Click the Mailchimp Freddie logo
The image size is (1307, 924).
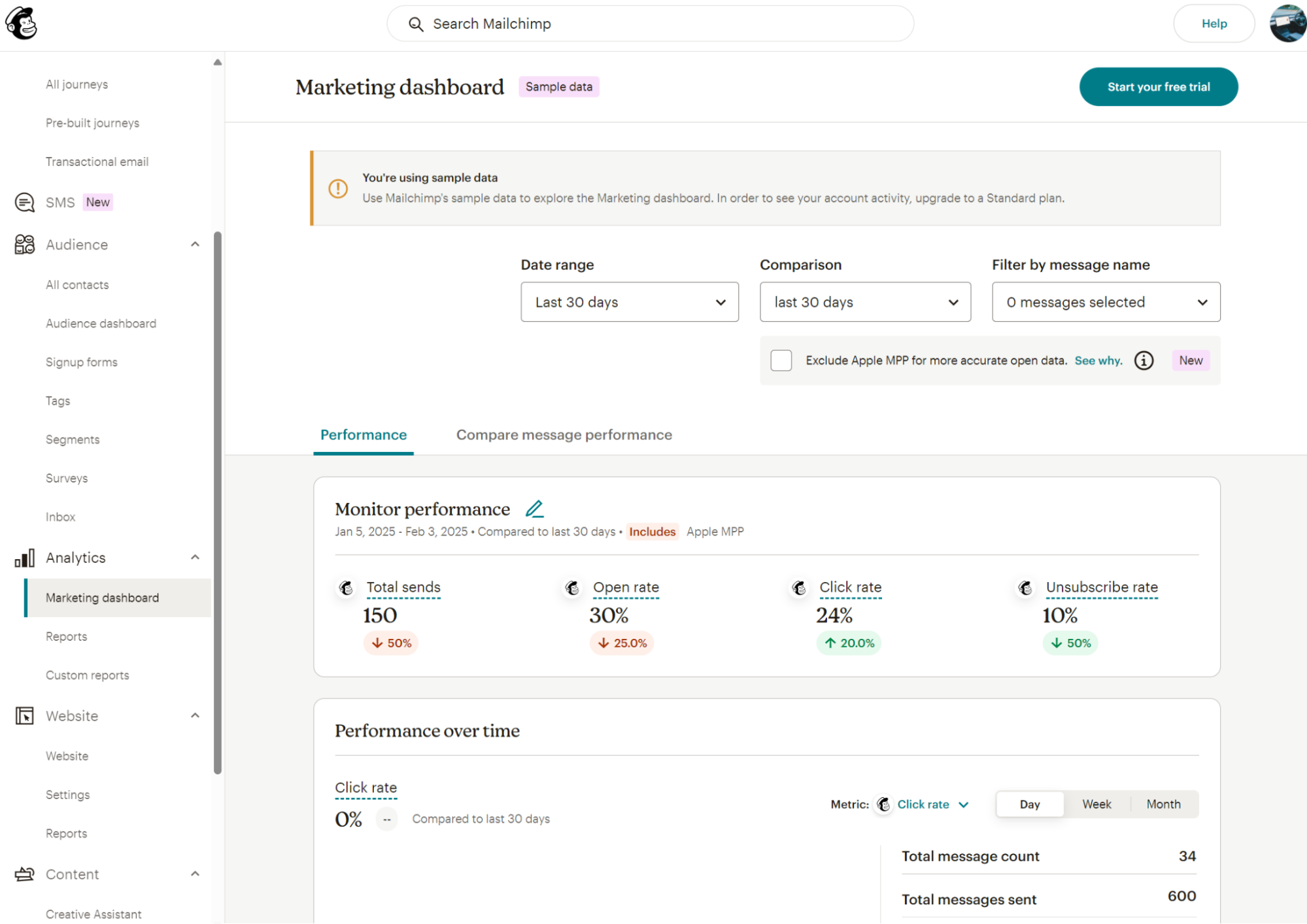22,24
